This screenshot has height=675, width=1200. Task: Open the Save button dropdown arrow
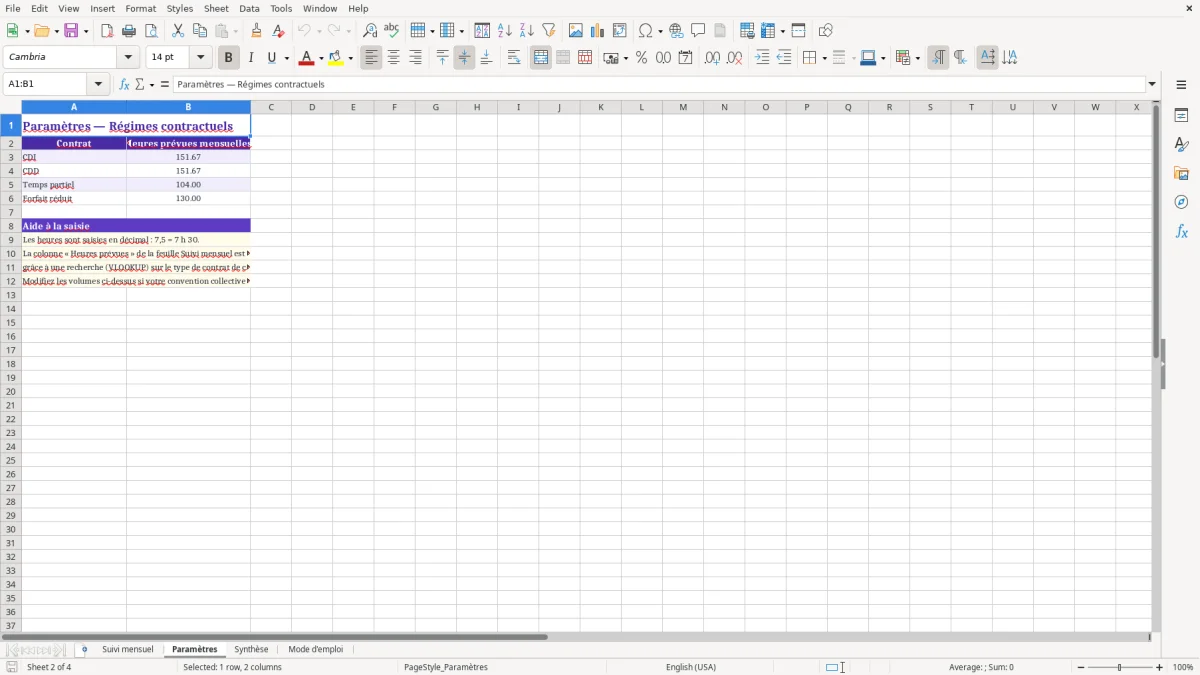coord(86,31)
